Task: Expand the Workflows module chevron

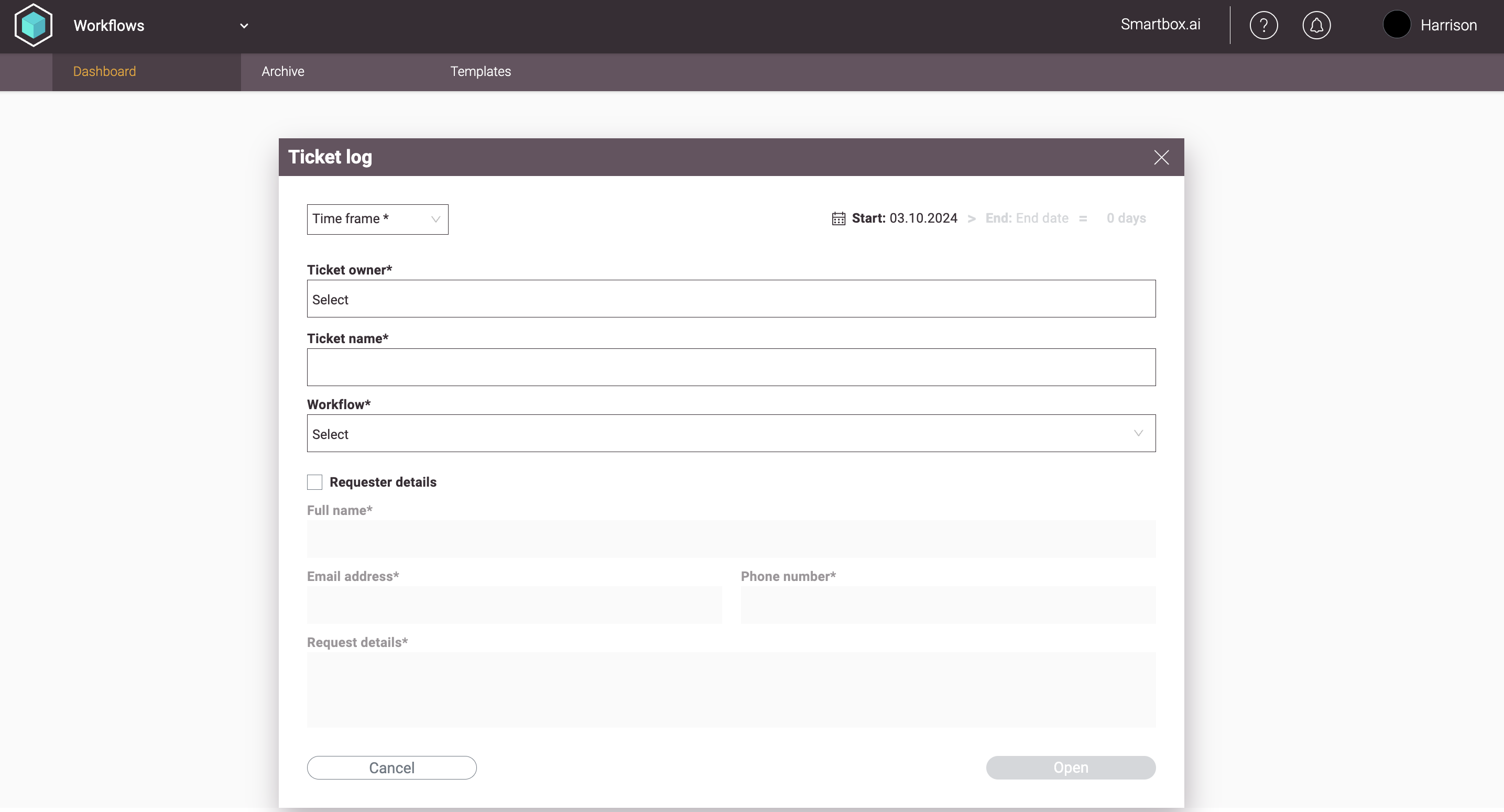Action: click(244, 26)
